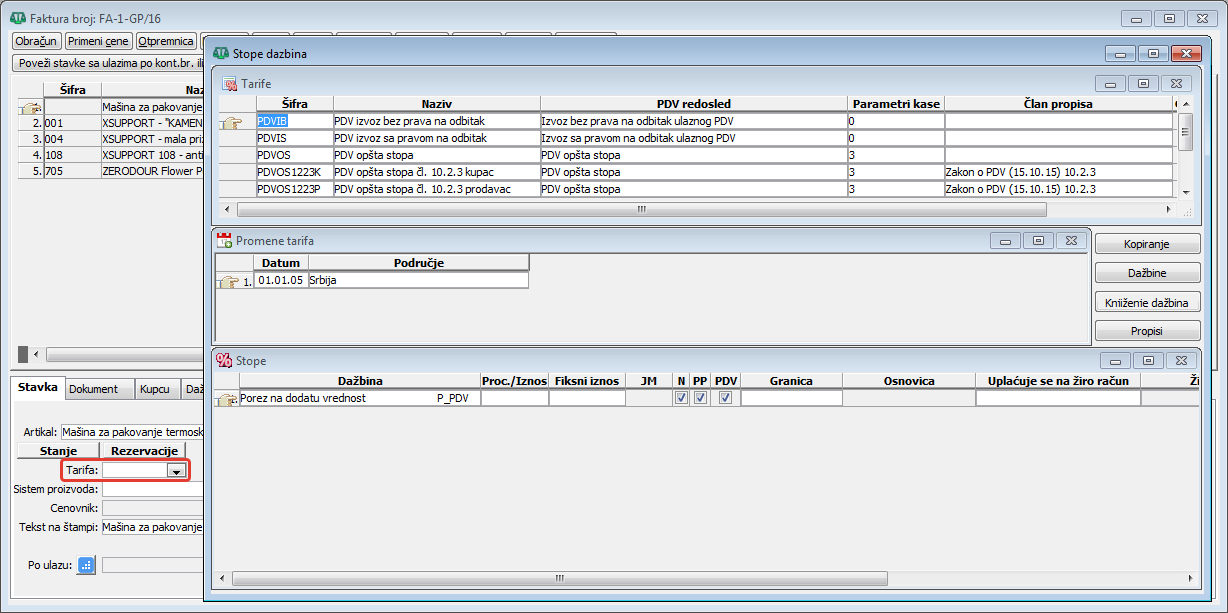Image resolution: width=1228 pixels, height=613 pixels.
Task: Click the Primeni cene button
Action: [98, 41]
